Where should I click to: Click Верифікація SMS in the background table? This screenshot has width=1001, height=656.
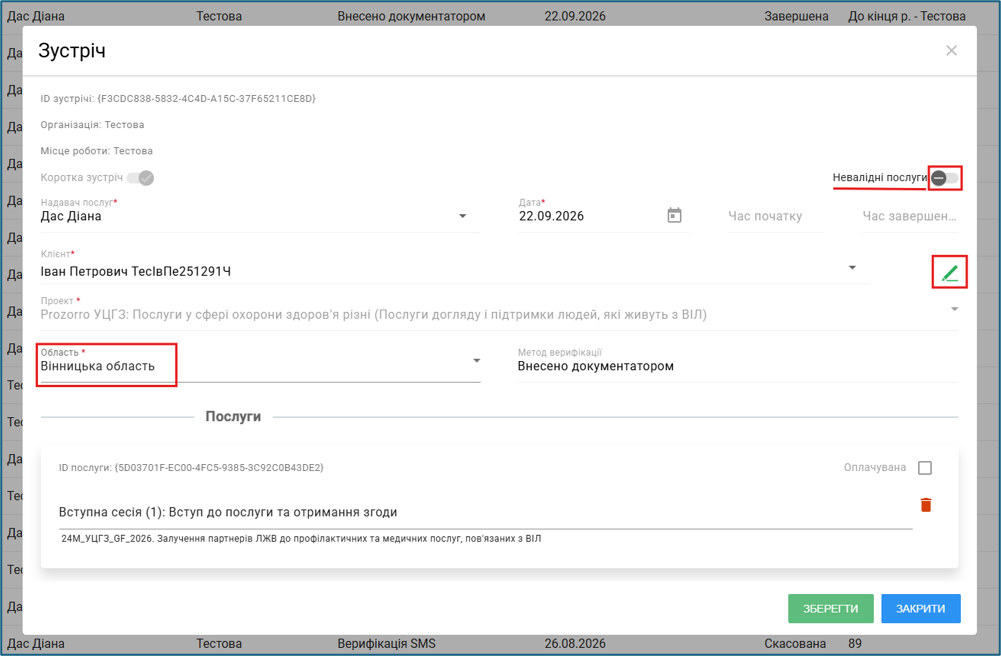[386, 643]
